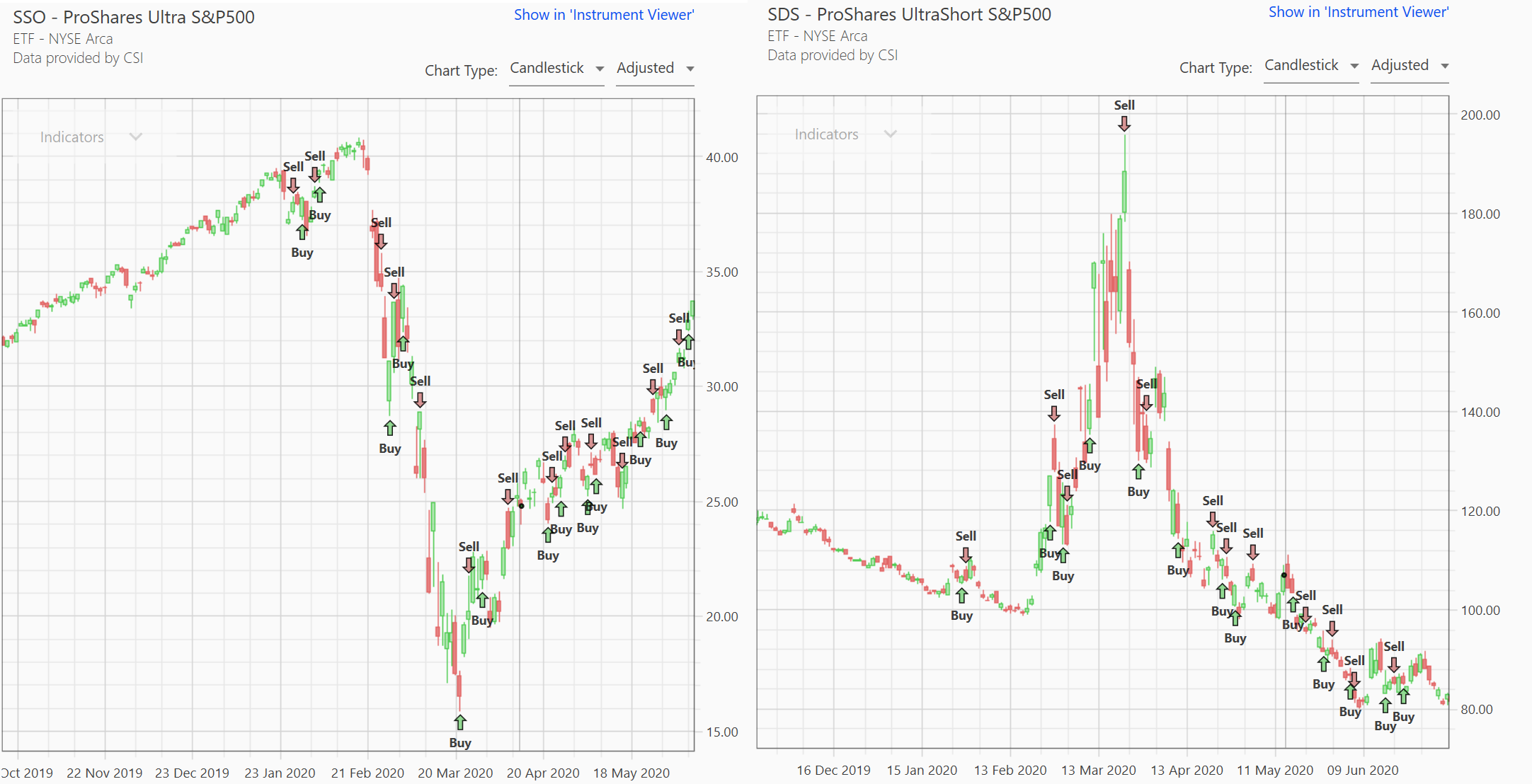Click Sell arrow just below 30.00 in SSO crash
This screenshot has height=784, width=1532.
pyautogui.click(x=420, y=400)
